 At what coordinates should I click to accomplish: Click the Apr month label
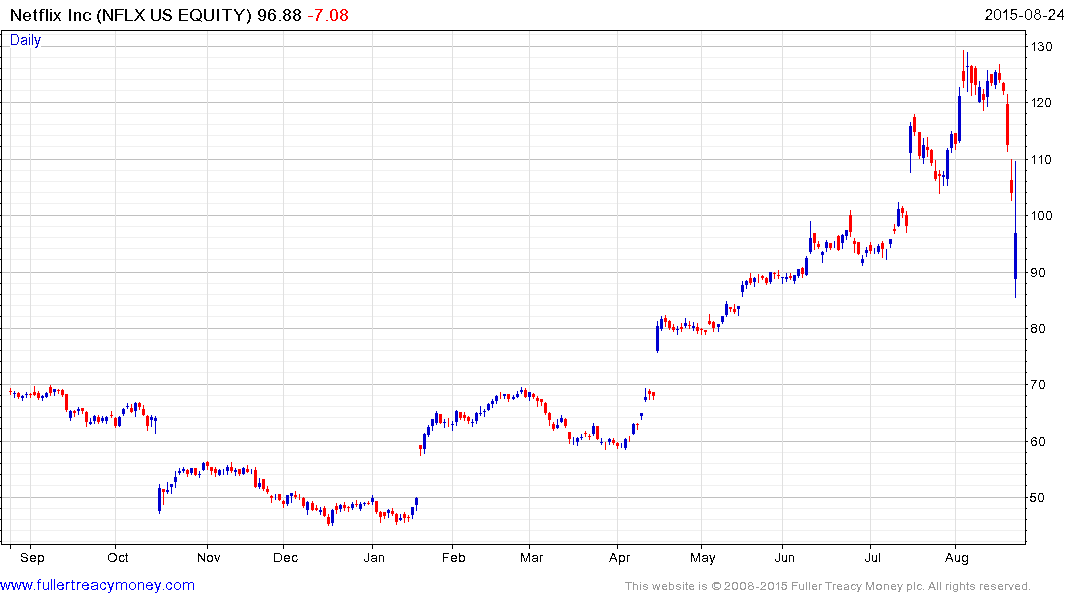coord(619,557)
